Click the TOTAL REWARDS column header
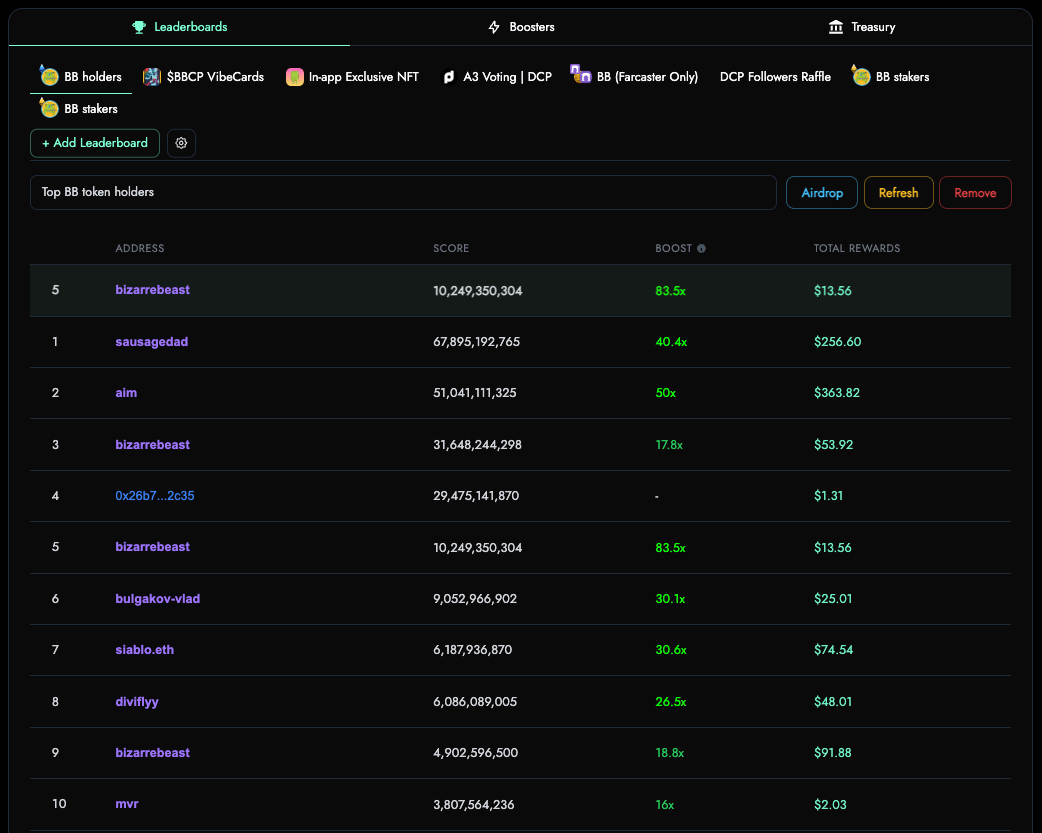1042x833 pixels. coord(857,249)
